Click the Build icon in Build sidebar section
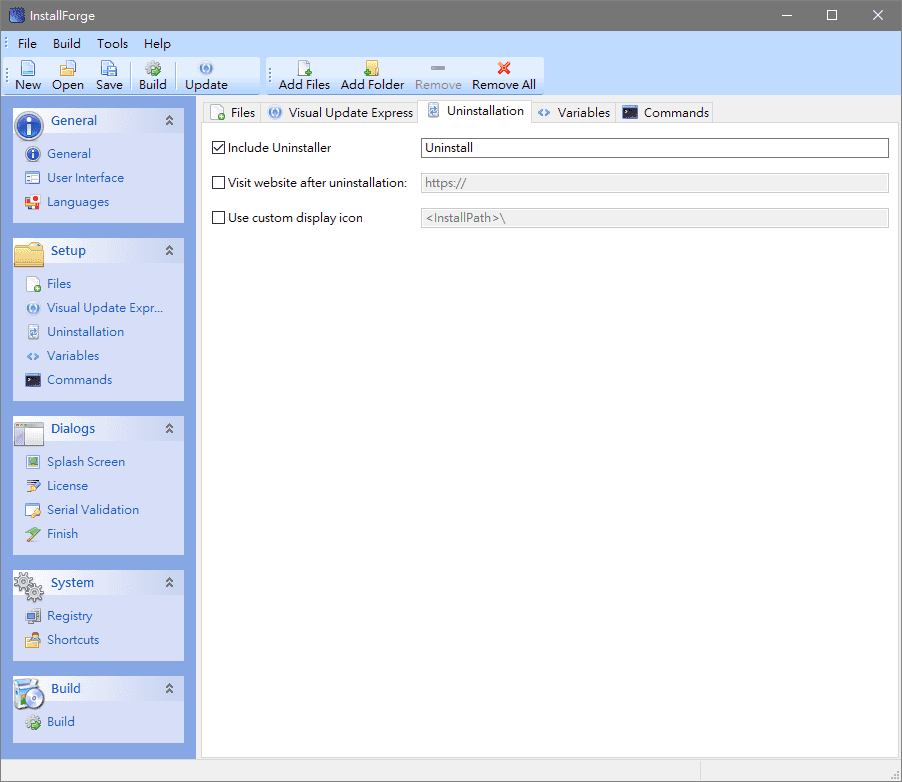The width and height of the screenshot is (902, 782). 33,722
